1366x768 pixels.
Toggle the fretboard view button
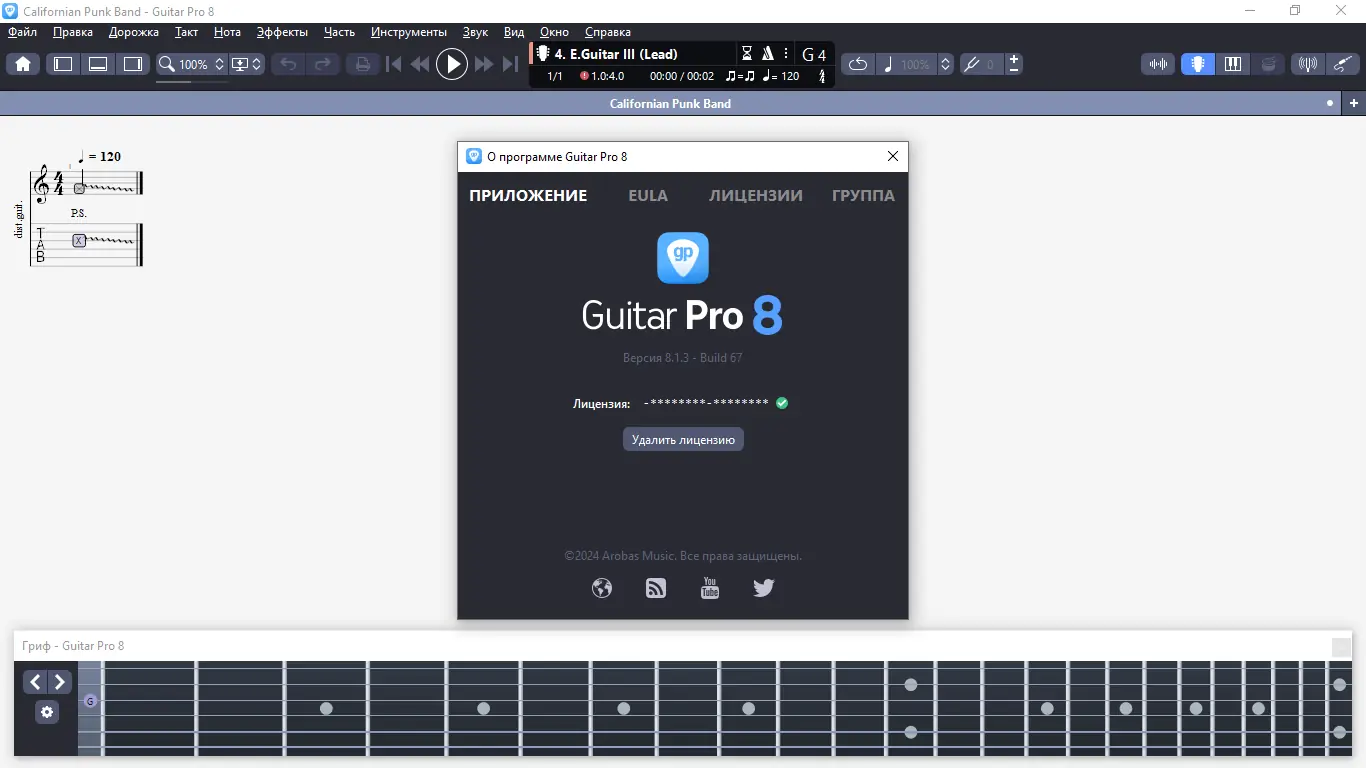(1198, 64)
